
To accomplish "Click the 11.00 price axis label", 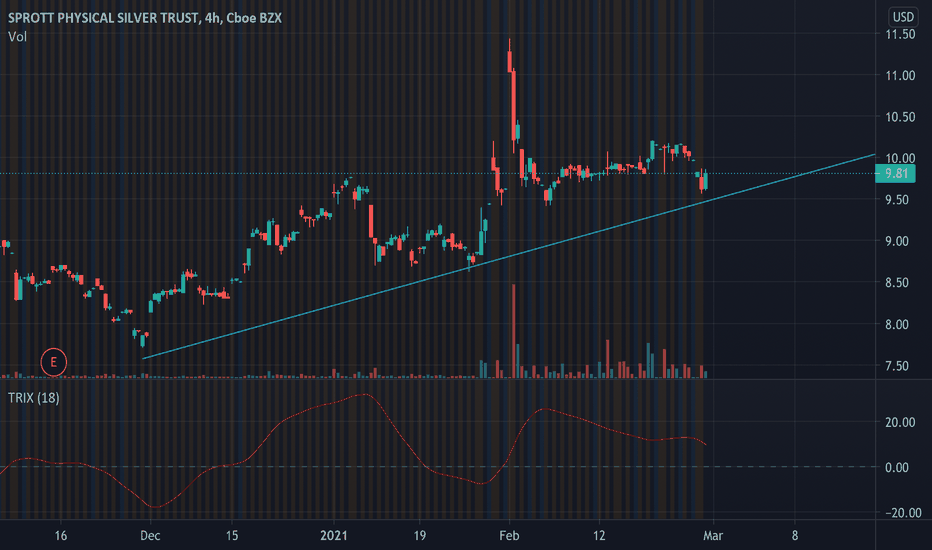I will pos(900,76).
